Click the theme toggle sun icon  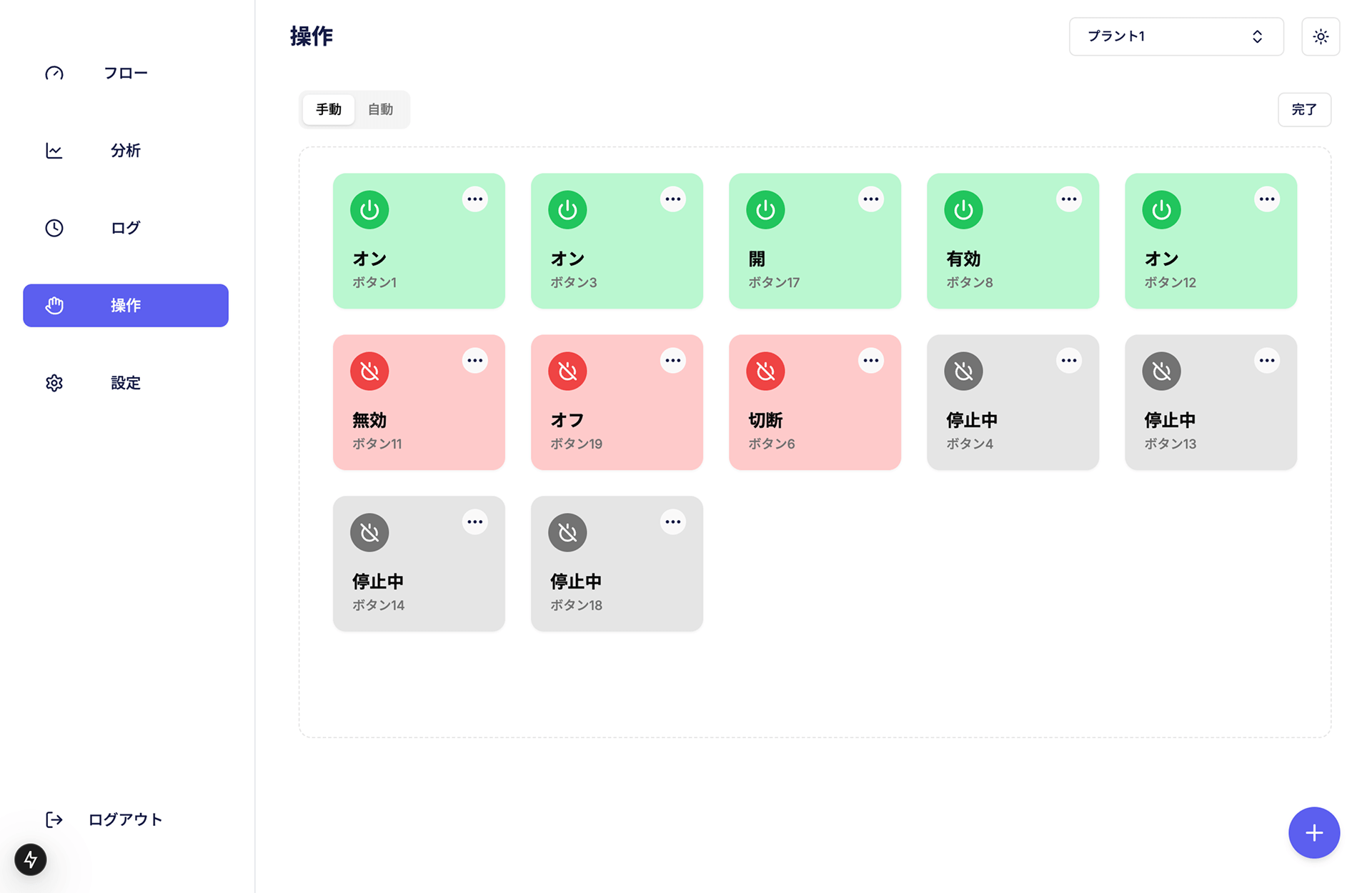click(x=1320, y=36)
